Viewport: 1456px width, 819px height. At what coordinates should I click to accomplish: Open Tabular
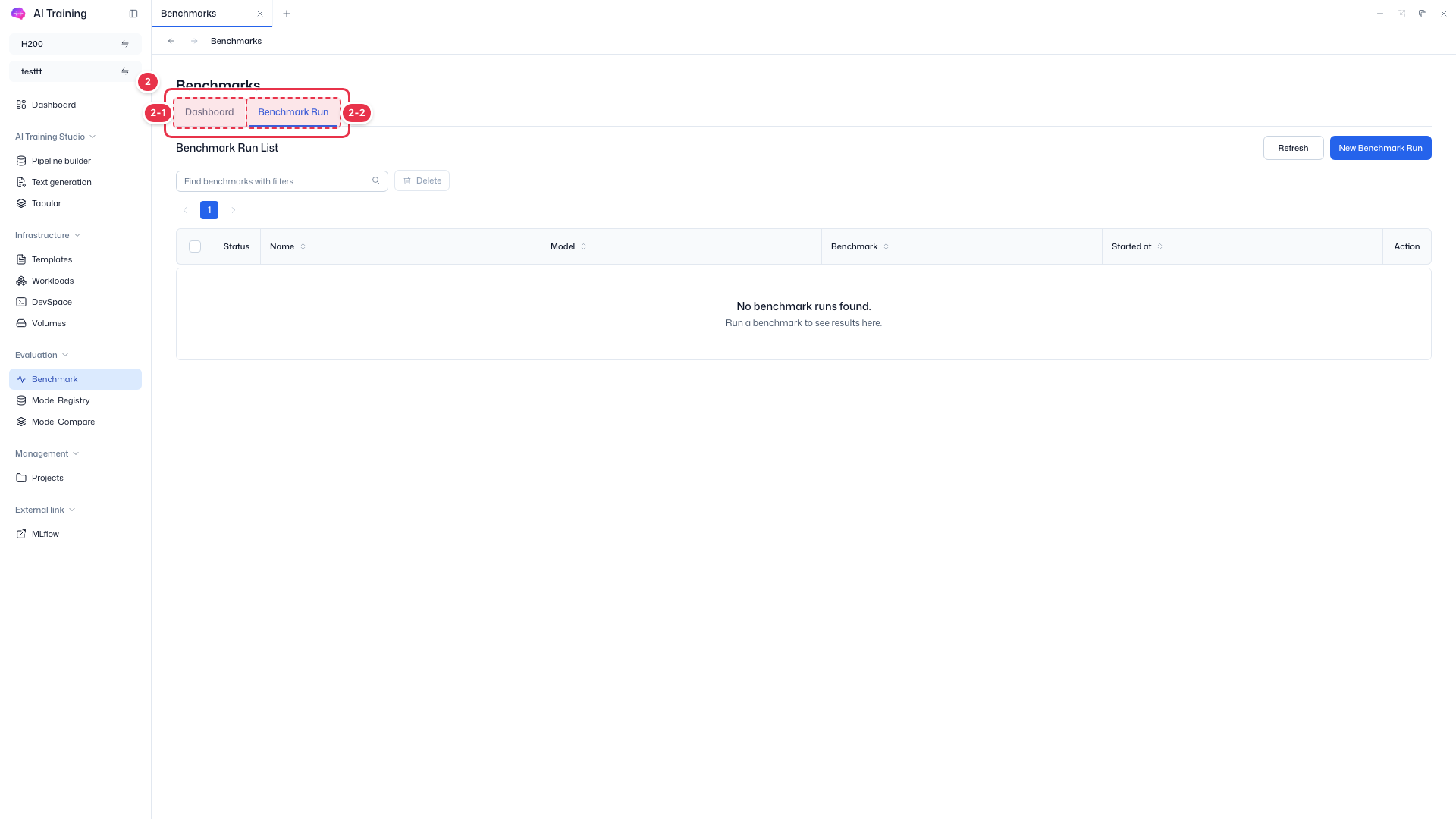75,203
